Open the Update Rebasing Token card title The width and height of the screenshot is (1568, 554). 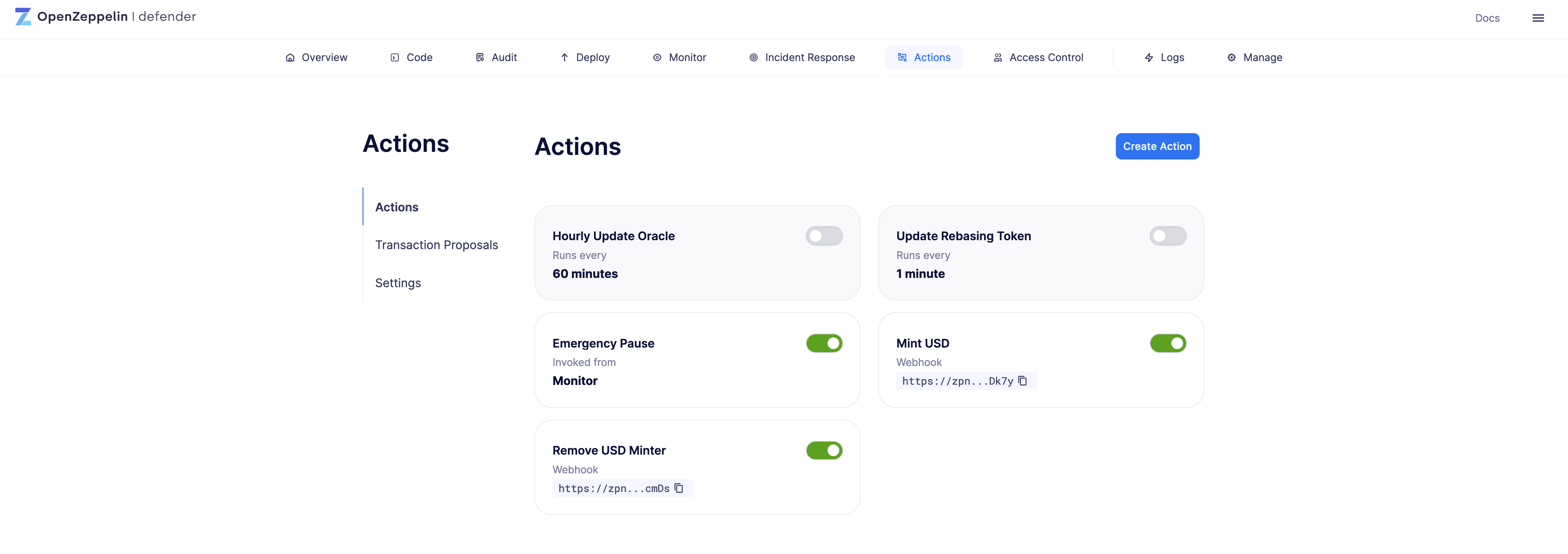tap(964, 236)
